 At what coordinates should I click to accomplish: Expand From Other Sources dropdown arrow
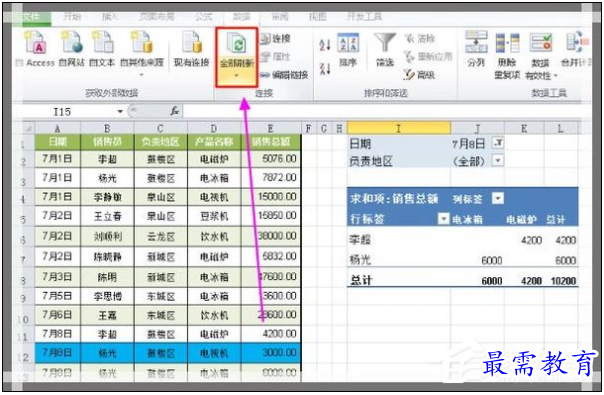(142, 74)
